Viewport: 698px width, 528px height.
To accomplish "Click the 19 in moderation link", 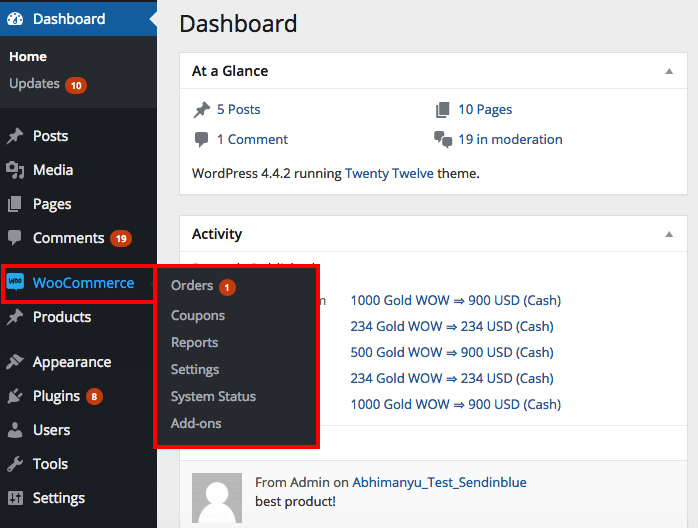I will [510, 139].
